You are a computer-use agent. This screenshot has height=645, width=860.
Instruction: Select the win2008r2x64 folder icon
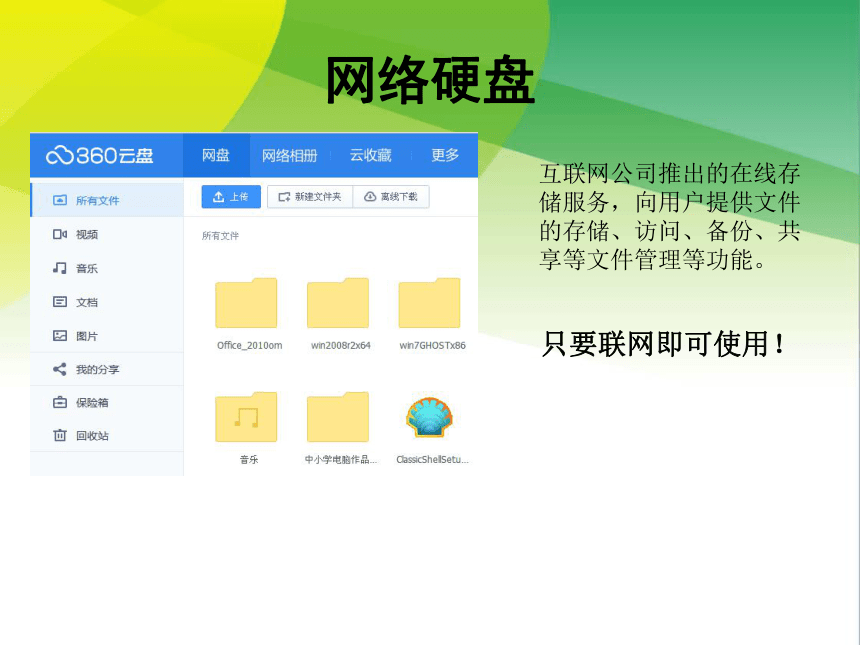point(338,303)
